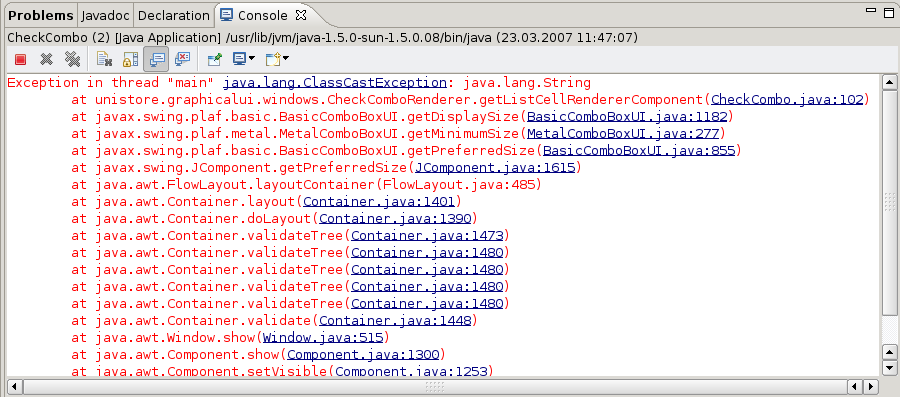Click the horizontal scrollbar far-left arrow

point(15,387)
